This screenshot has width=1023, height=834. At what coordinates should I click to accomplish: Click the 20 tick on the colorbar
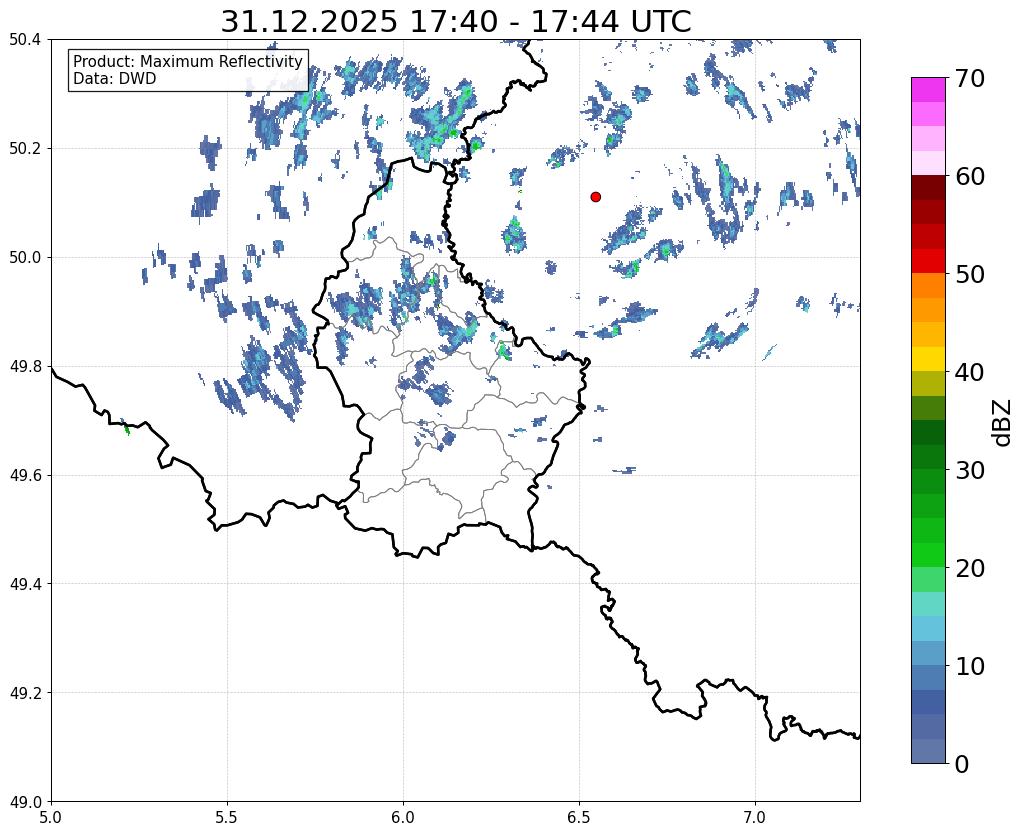click(970, 568)
